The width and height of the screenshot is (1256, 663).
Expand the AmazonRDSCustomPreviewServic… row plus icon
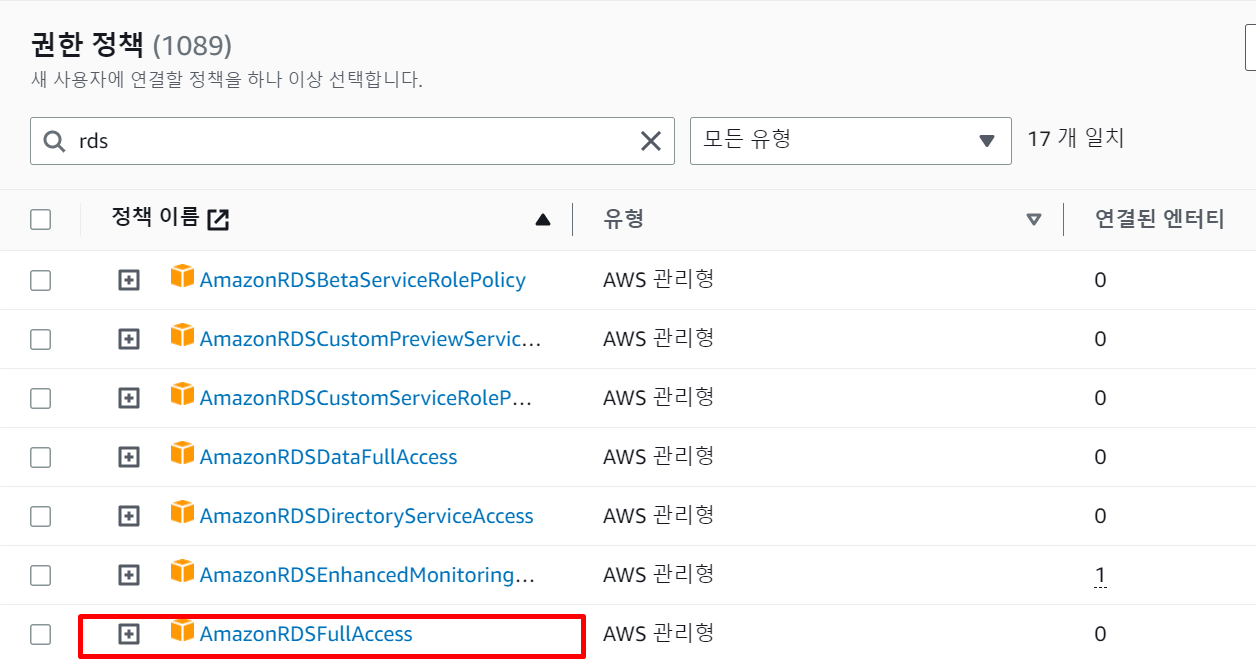(x=129, y=340)
